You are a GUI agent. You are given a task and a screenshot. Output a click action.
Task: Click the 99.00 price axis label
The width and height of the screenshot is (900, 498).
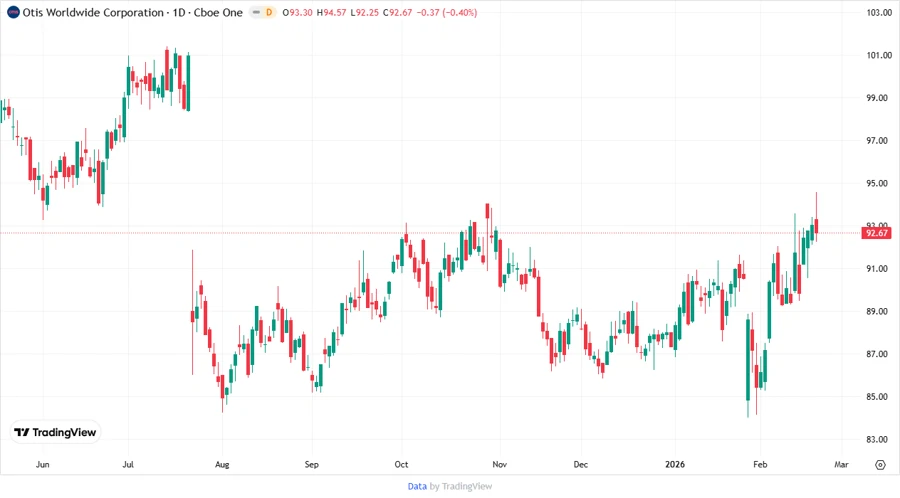876,98
